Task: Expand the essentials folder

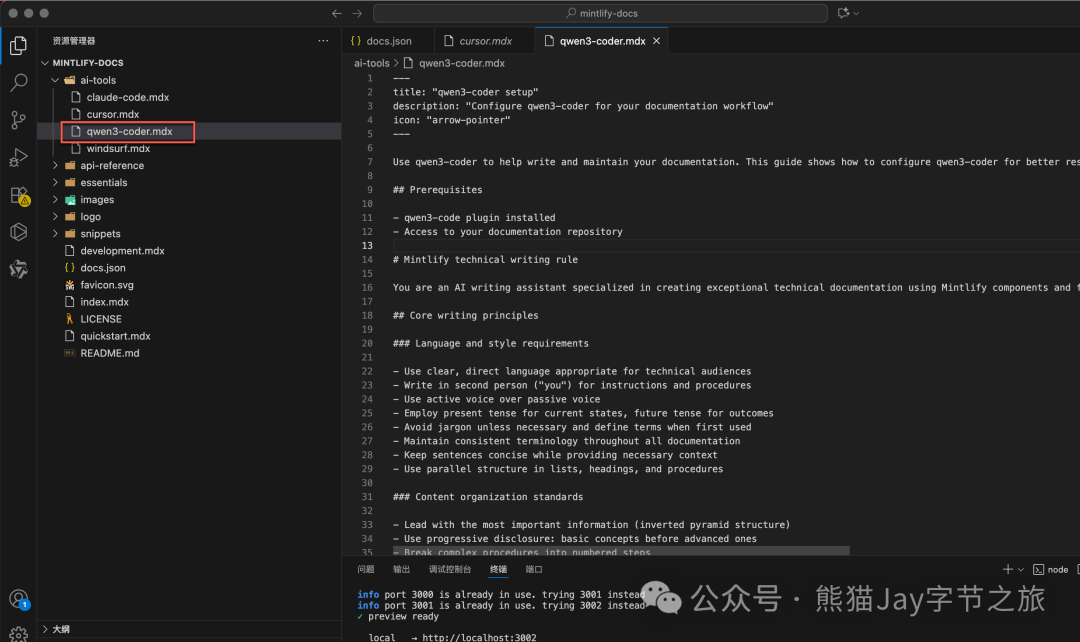Action: click(x=55, y=183)
